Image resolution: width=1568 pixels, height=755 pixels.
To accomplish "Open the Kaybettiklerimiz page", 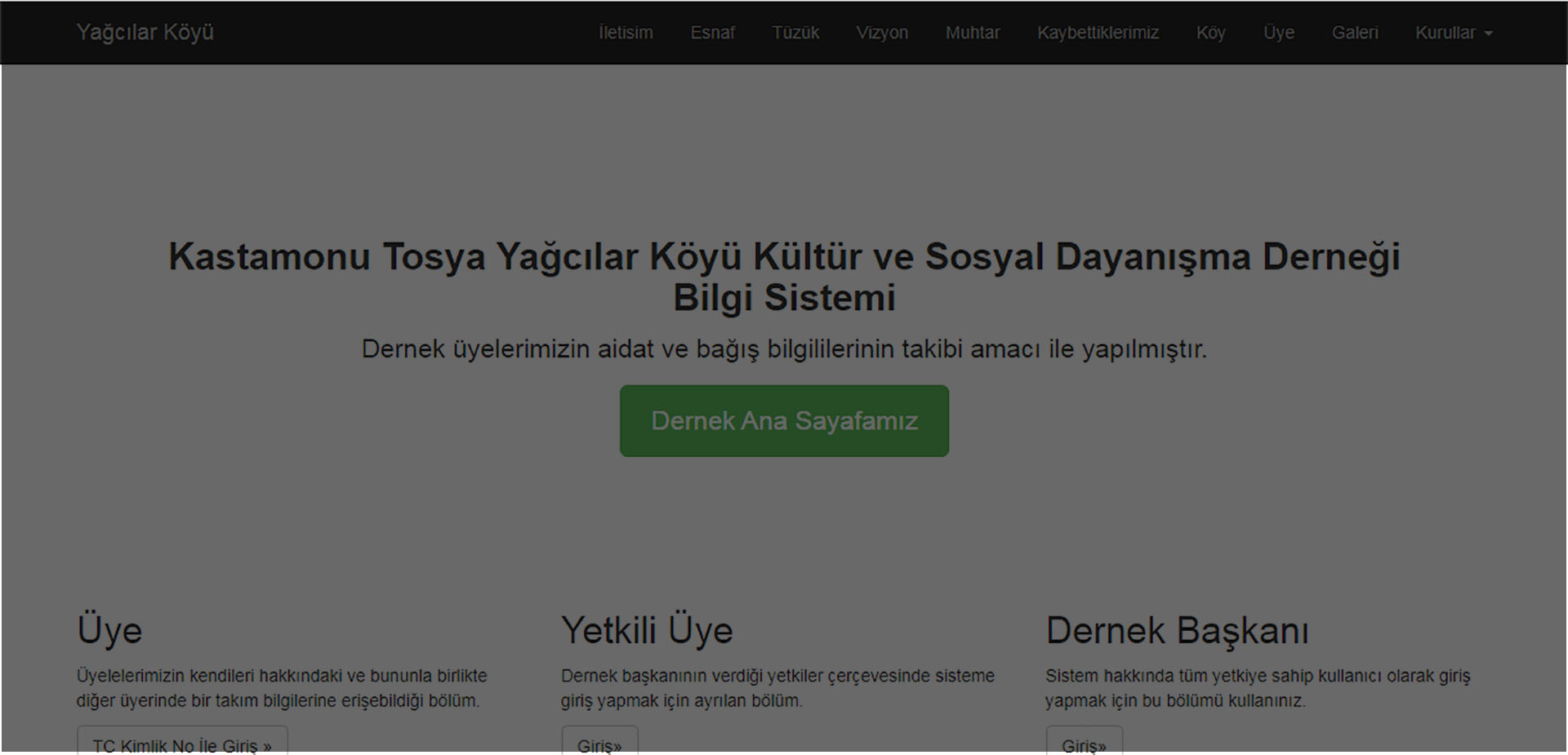I will point(1098,33).
